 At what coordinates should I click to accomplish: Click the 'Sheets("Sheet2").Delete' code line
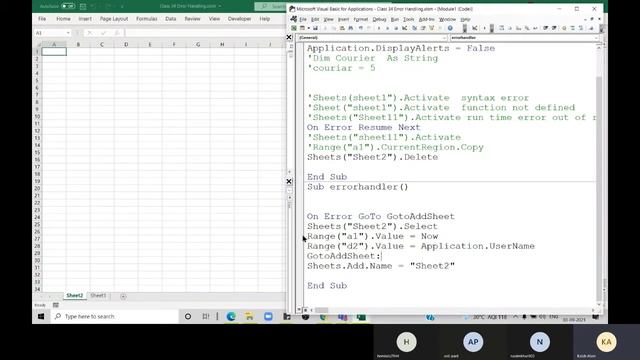point(372,157)
